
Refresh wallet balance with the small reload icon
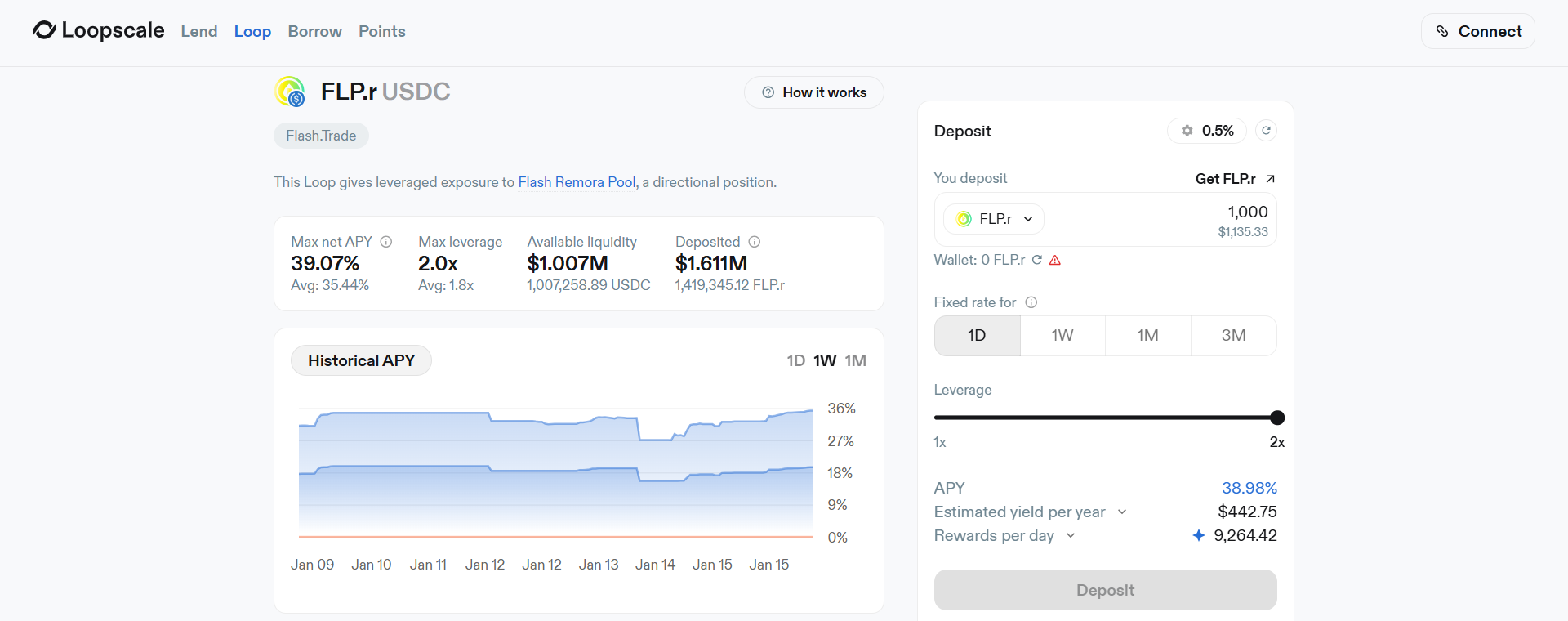1037,260
